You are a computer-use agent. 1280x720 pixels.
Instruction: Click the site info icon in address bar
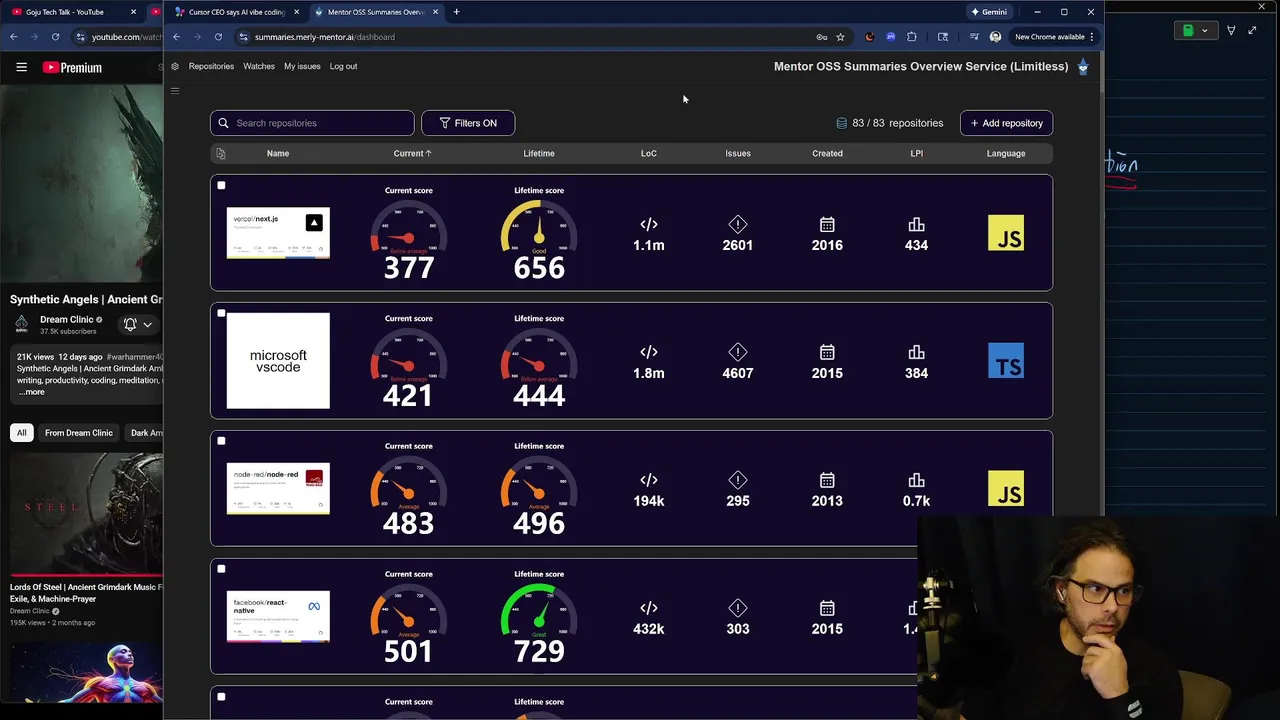click(243, 37)
